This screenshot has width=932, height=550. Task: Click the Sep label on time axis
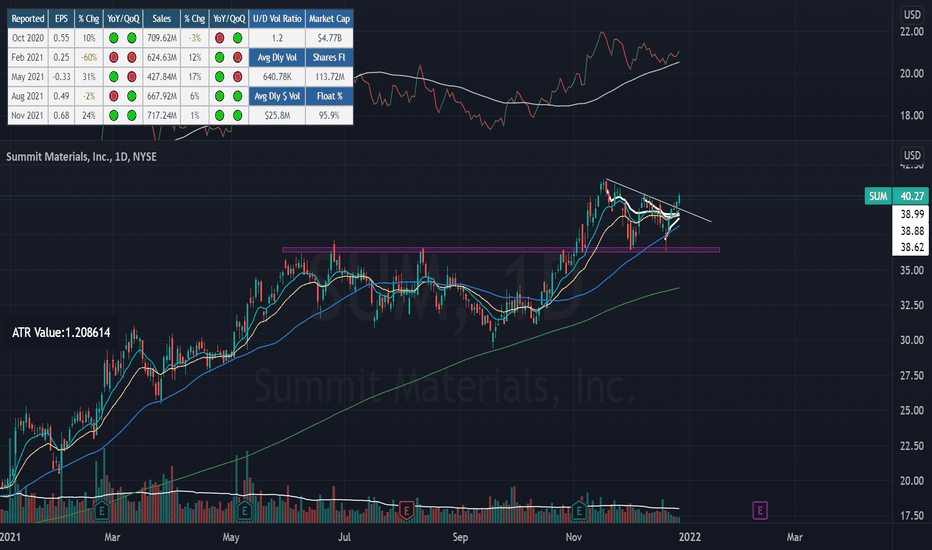click(x=460, y=537)
